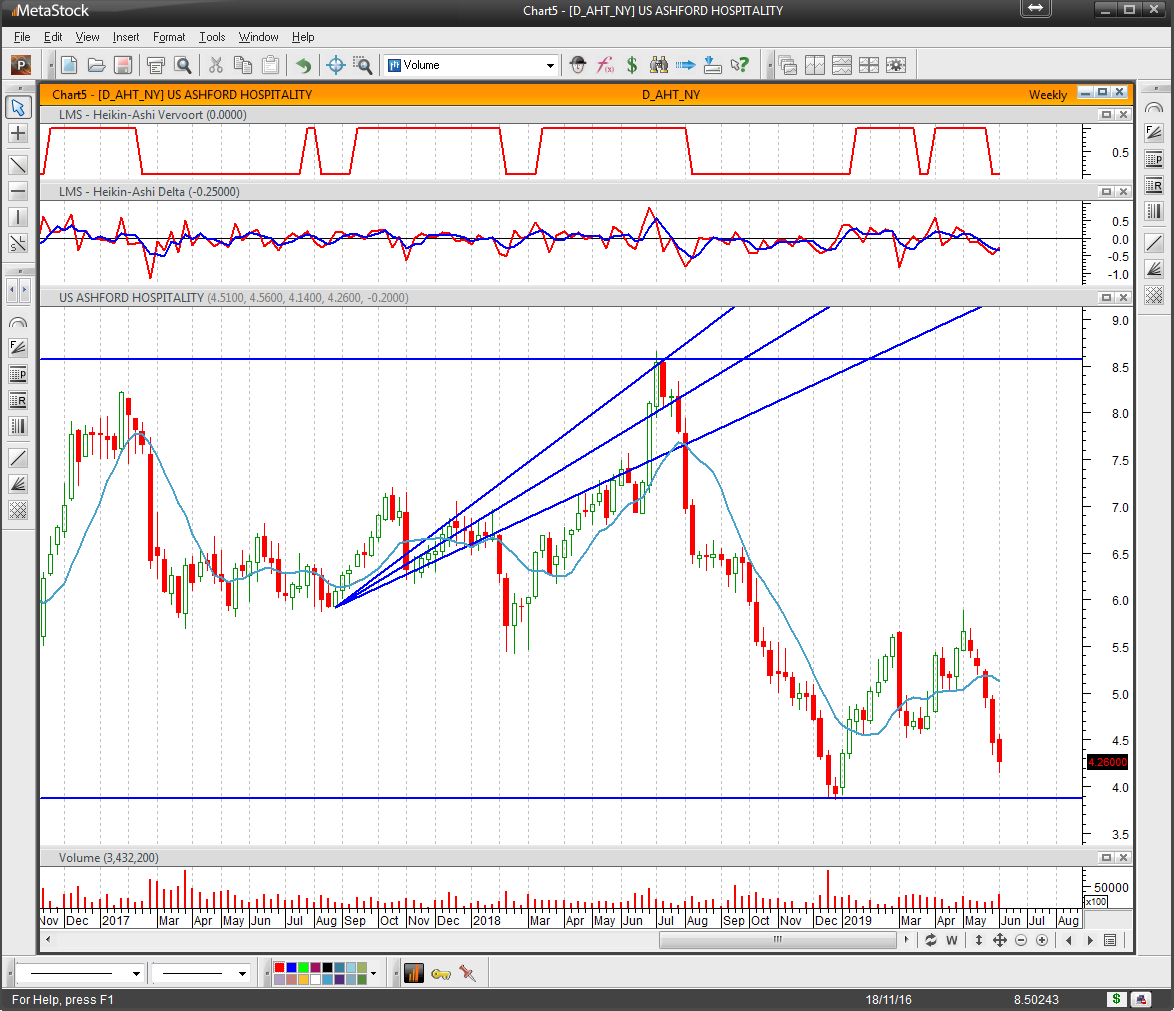Click the pushpin icon in bottom toolbar
Screen dimensions: 1174x1011
tap(468, 974)
